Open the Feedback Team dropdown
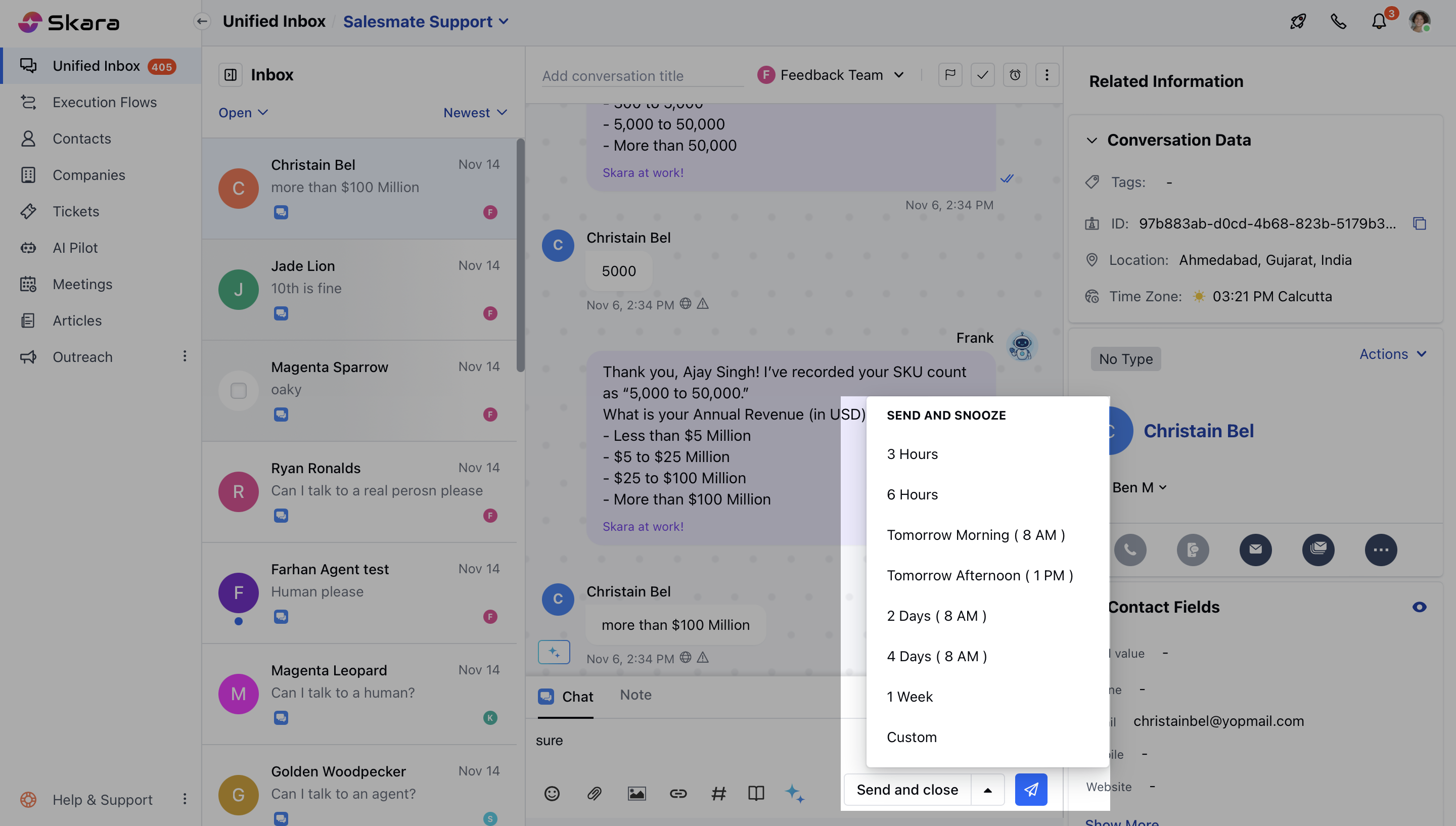Image resolution: width=1456 pixels, height=826 pixels. pos(831,75)
